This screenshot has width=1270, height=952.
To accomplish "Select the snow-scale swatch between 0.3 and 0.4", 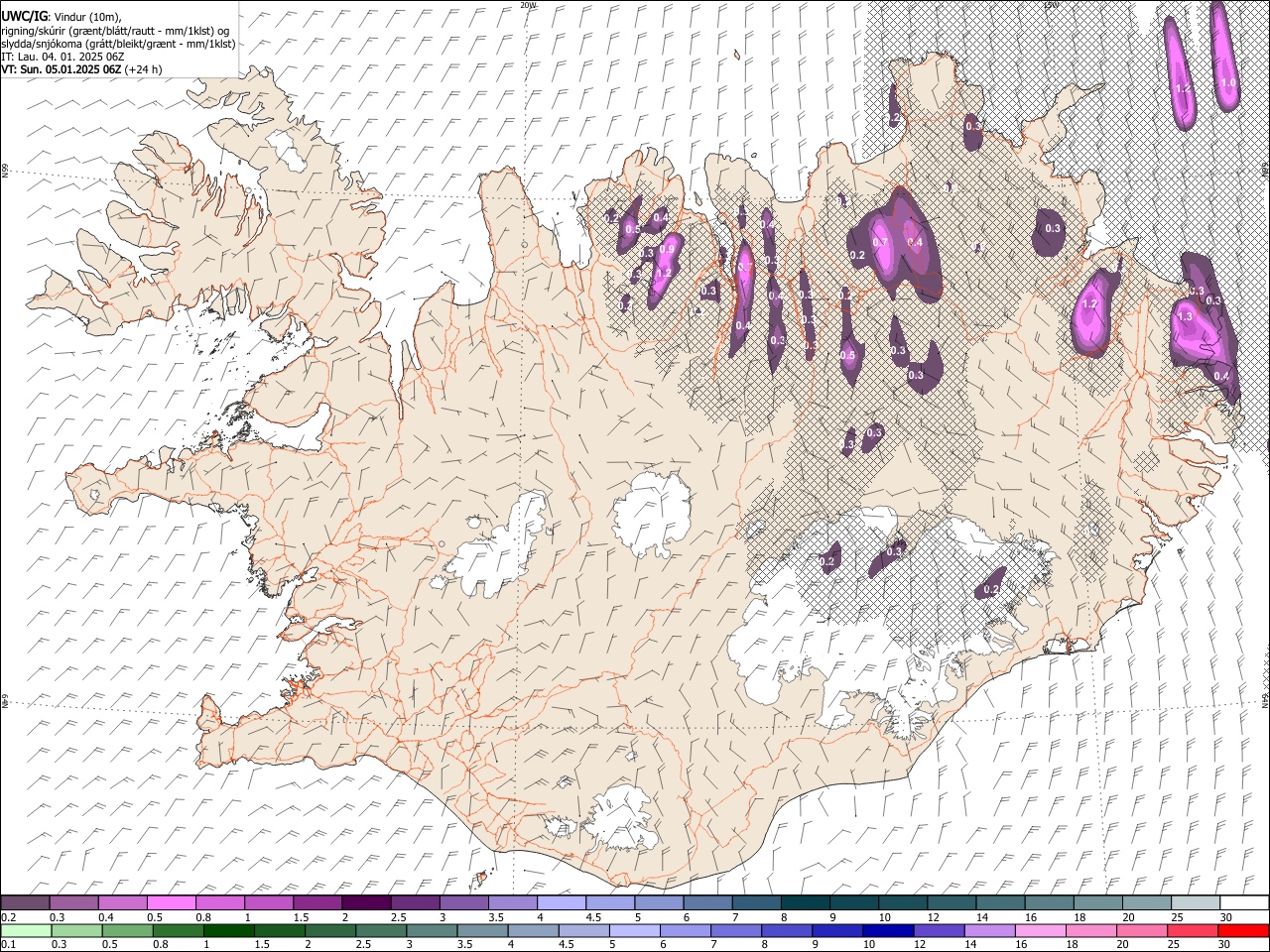I will coord(74,902).
